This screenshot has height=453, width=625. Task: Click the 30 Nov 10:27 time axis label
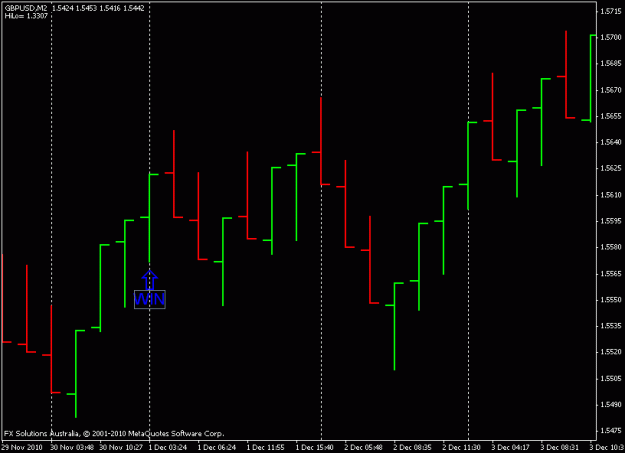[121, 447]
